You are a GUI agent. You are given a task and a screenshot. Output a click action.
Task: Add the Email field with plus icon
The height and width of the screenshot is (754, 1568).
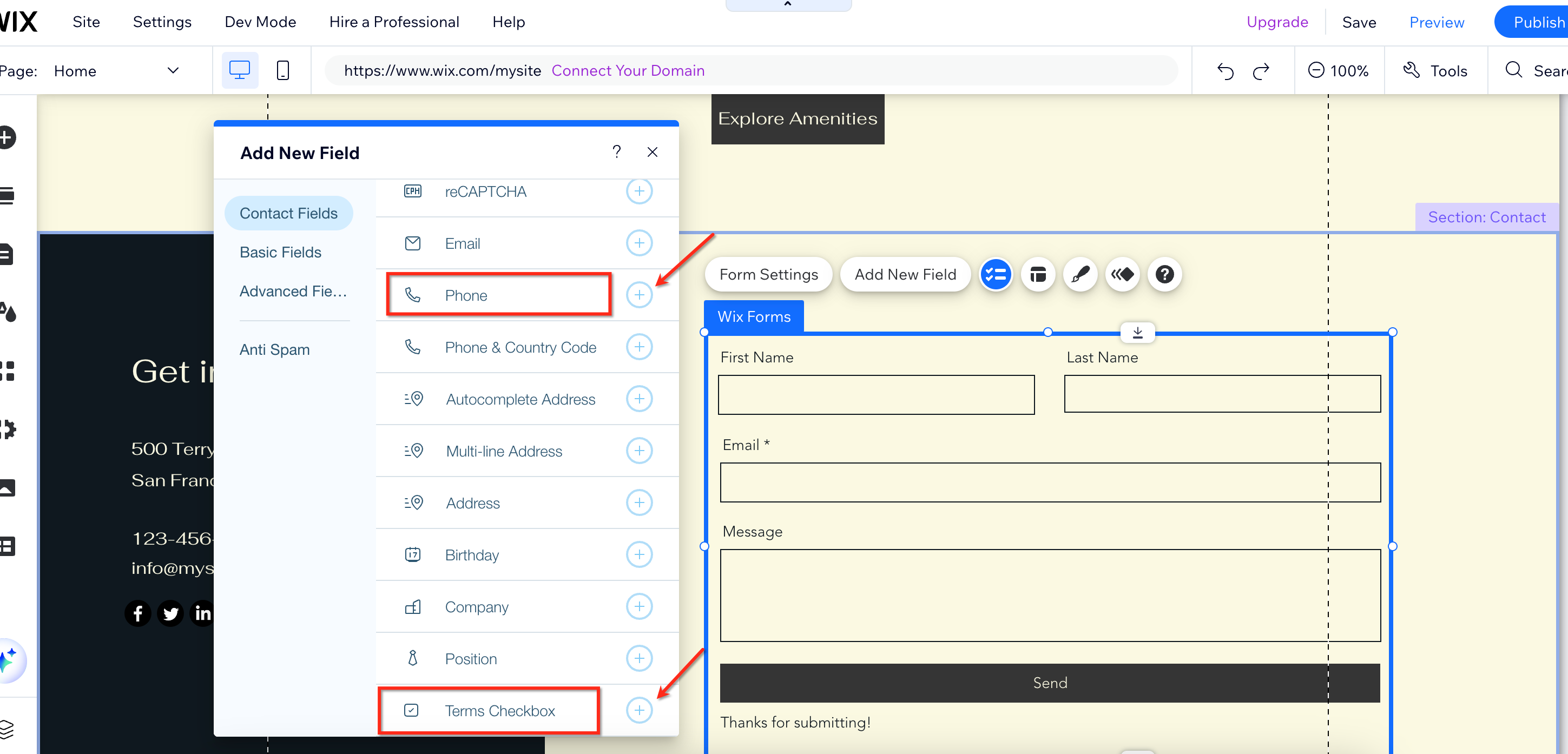(639, 243)
